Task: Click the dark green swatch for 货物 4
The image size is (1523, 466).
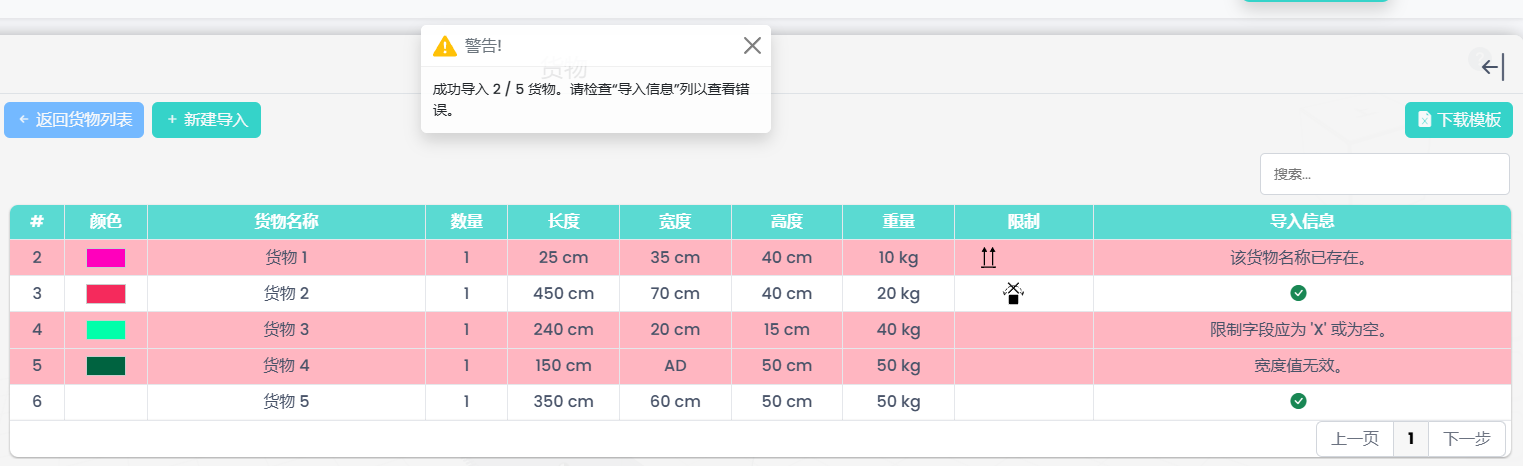Action: coord(106,366)
